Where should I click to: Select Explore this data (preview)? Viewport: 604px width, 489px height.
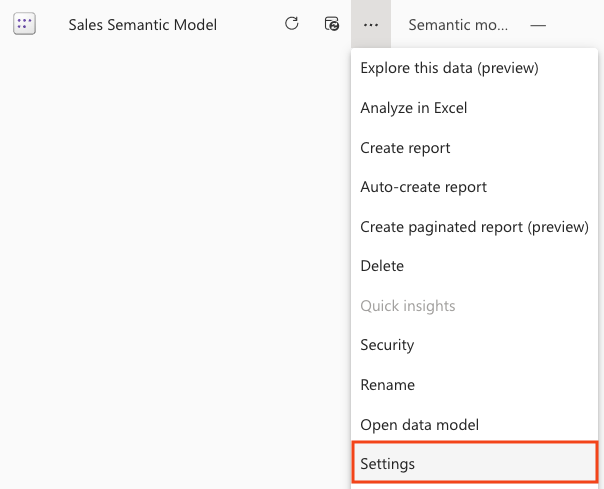(474, 68)
